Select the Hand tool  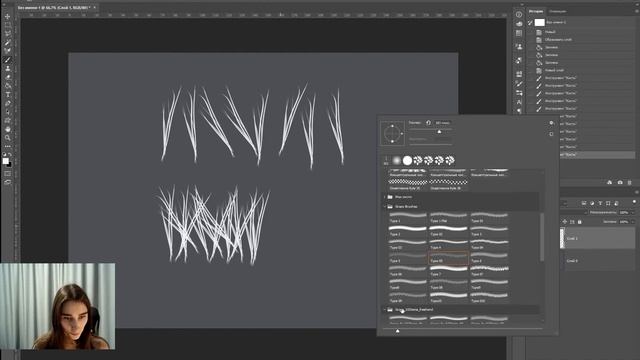click(x=7, y=129)
